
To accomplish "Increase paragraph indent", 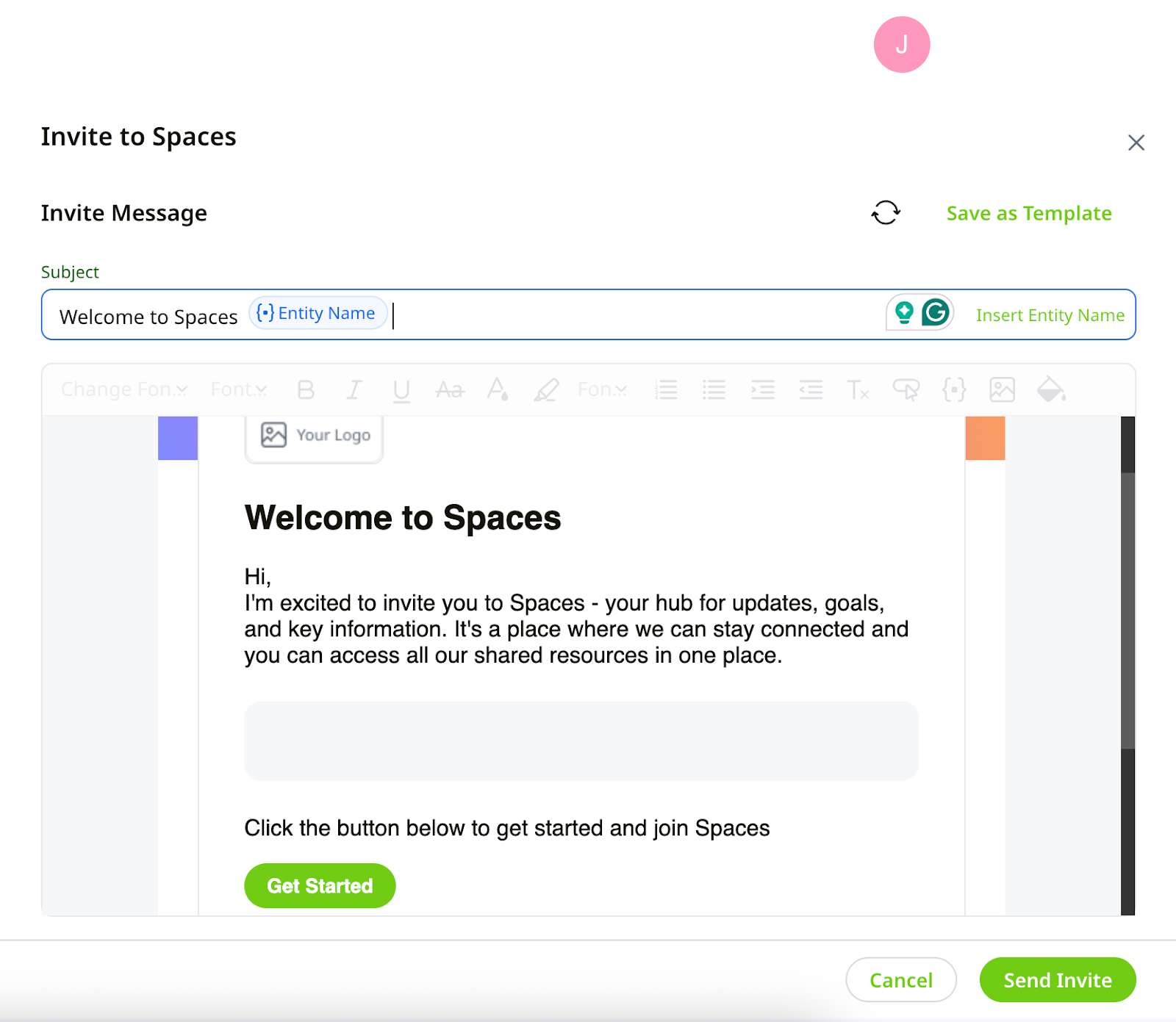I will coord(762,389).
